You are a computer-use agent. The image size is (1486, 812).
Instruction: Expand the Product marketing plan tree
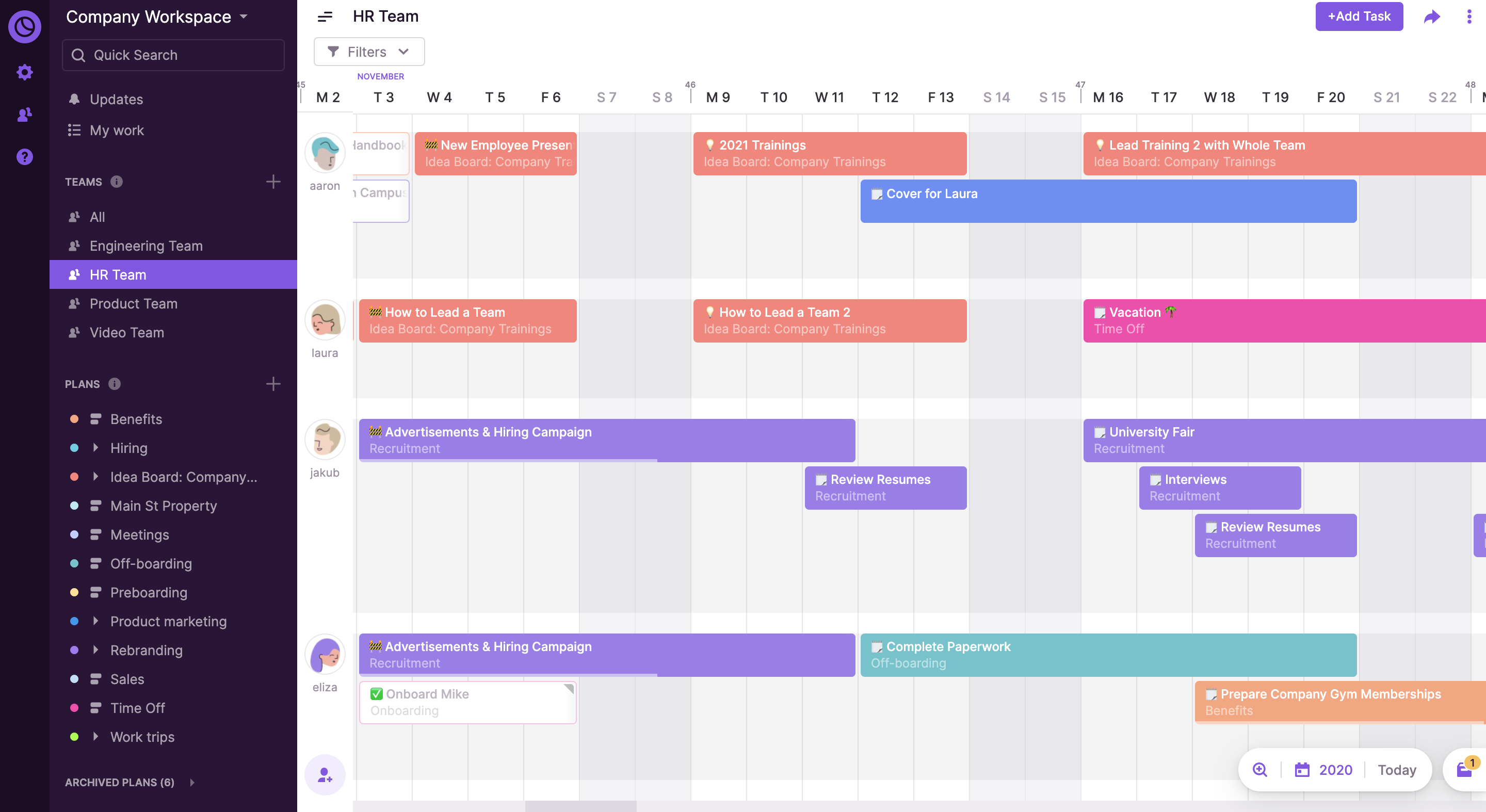[96, 621]
